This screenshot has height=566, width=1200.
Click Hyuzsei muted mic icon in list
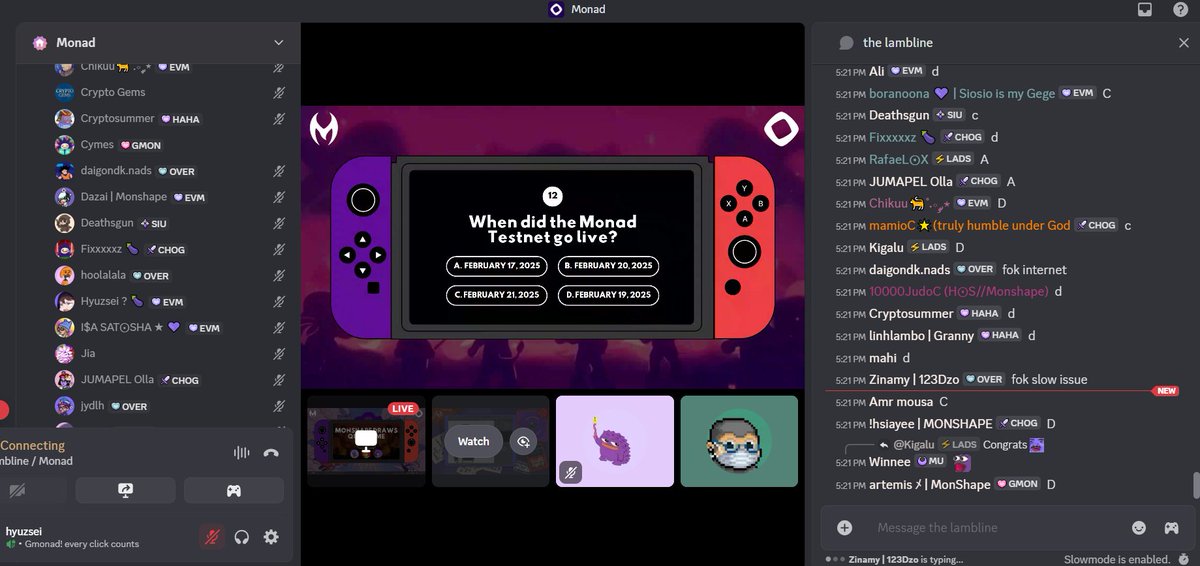279,301
